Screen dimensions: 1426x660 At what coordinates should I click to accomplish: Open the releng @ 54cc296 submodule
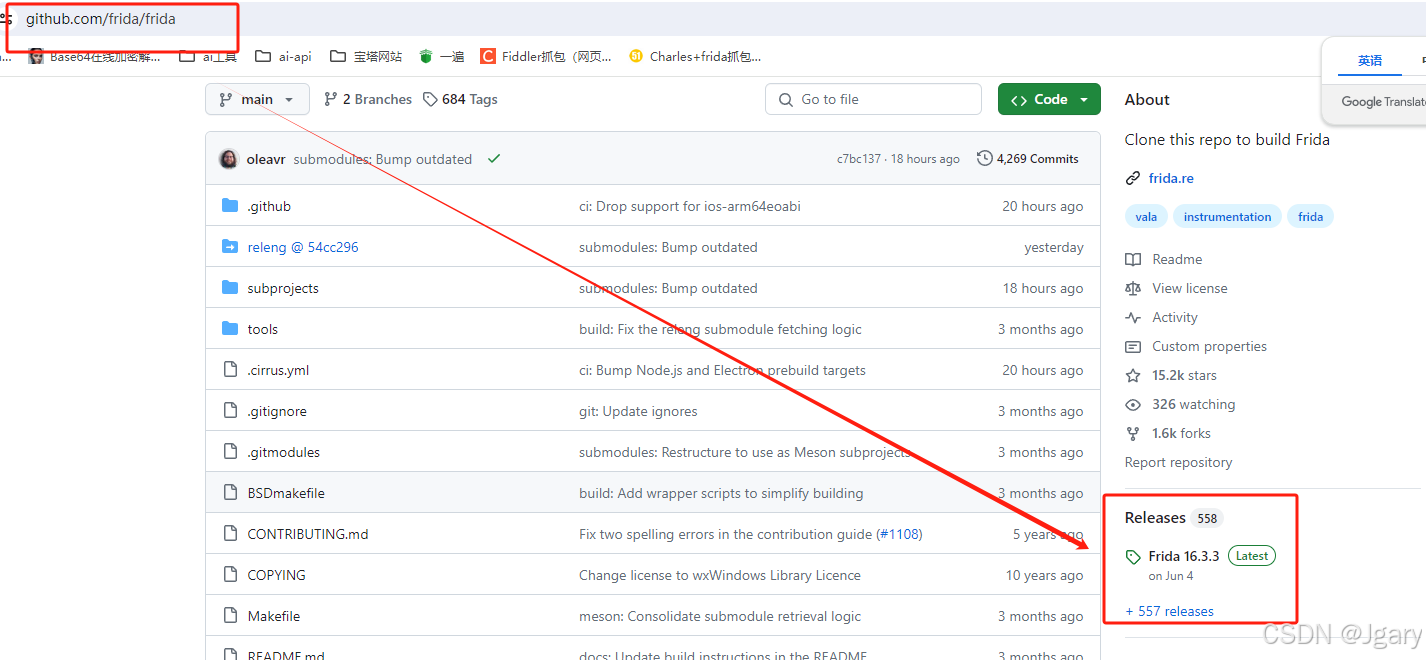pos(303,247)
